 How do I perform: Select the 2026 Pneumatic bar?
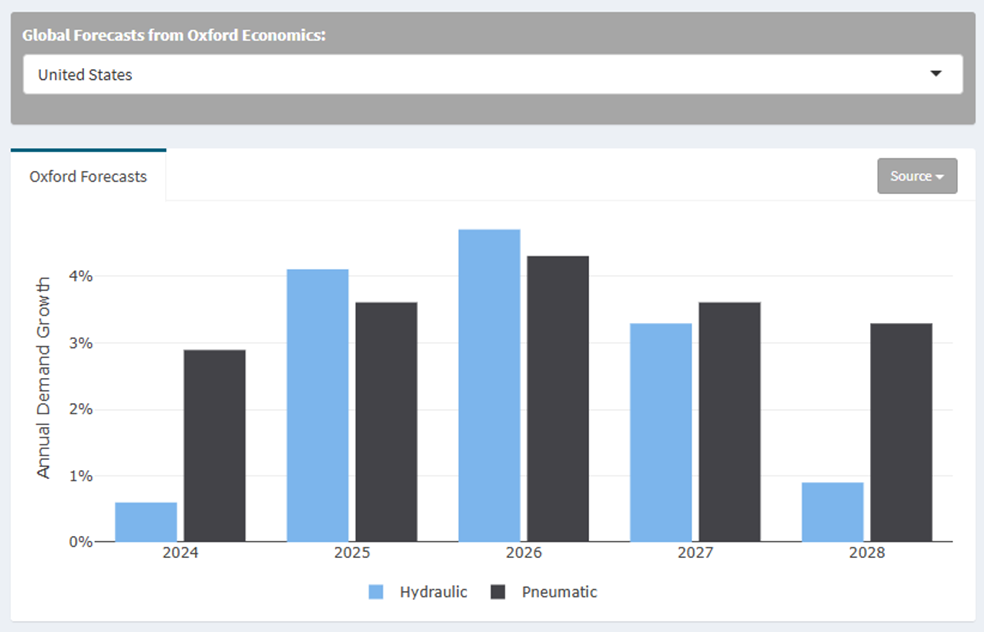pos(558,399)
